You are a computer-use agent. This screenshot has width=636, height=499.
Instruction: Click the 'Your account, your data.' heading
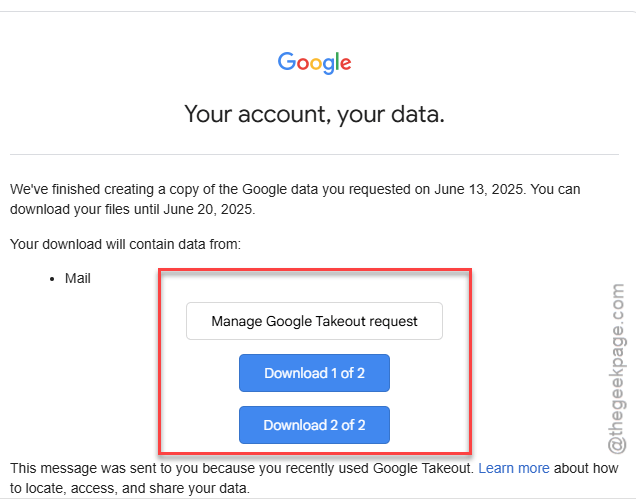tap(314, 114)
